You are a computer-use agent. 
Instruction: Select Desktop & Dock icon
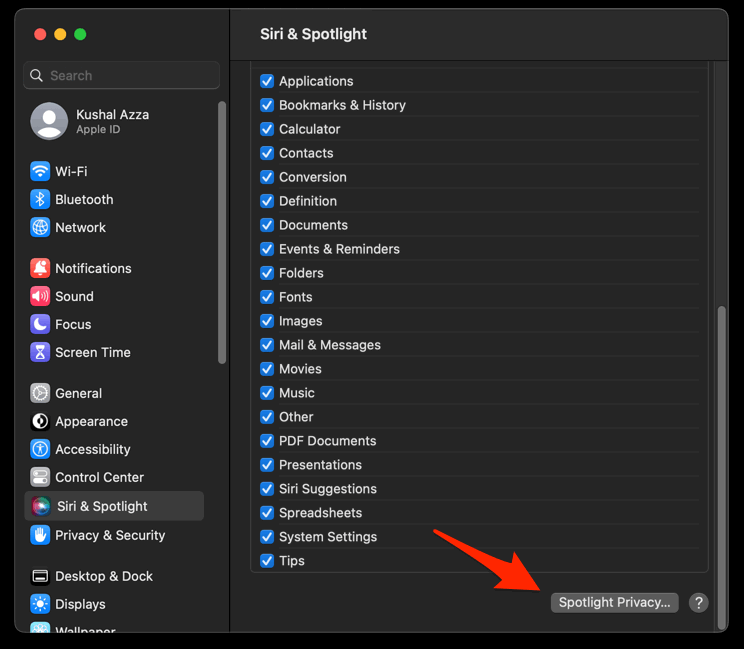click(x=40, y=576)
